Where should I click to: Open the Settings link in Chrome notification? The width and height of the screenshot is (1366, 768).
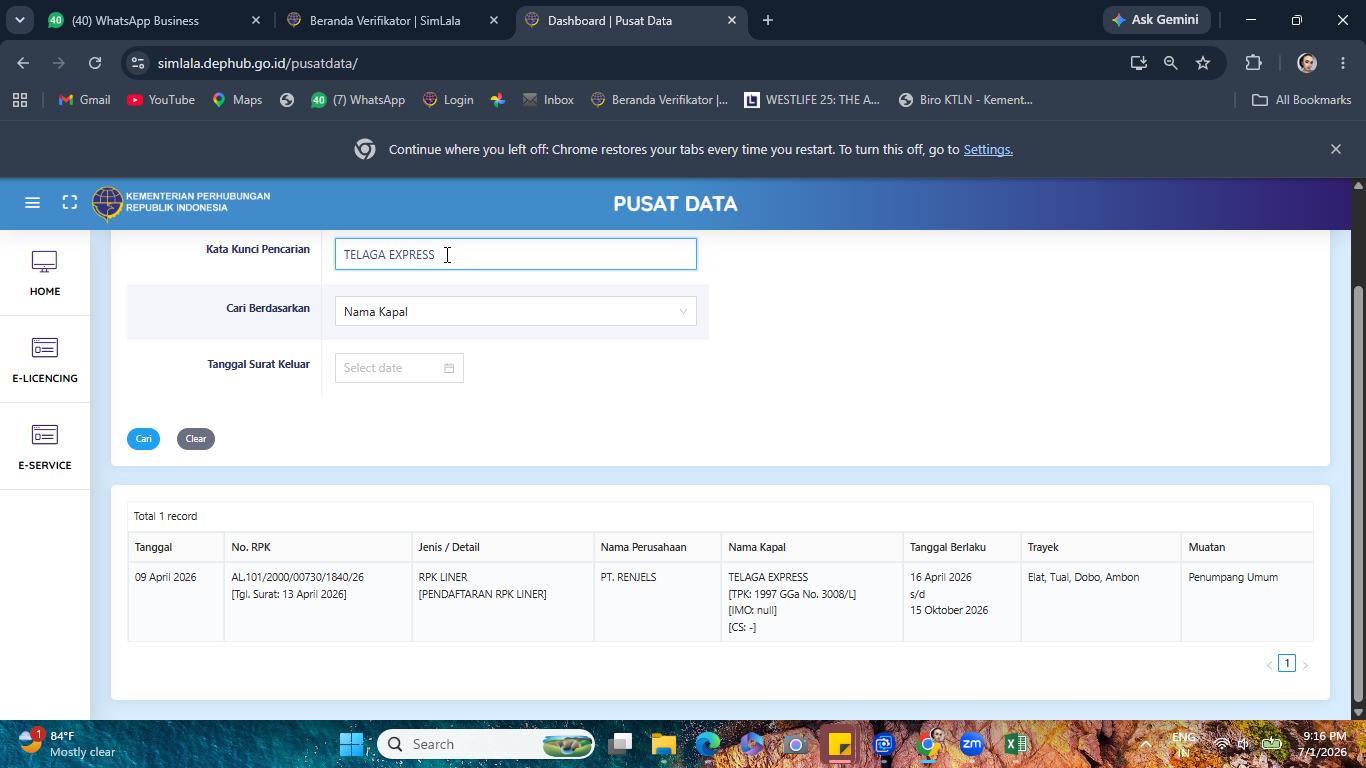(x=988, y=149)
